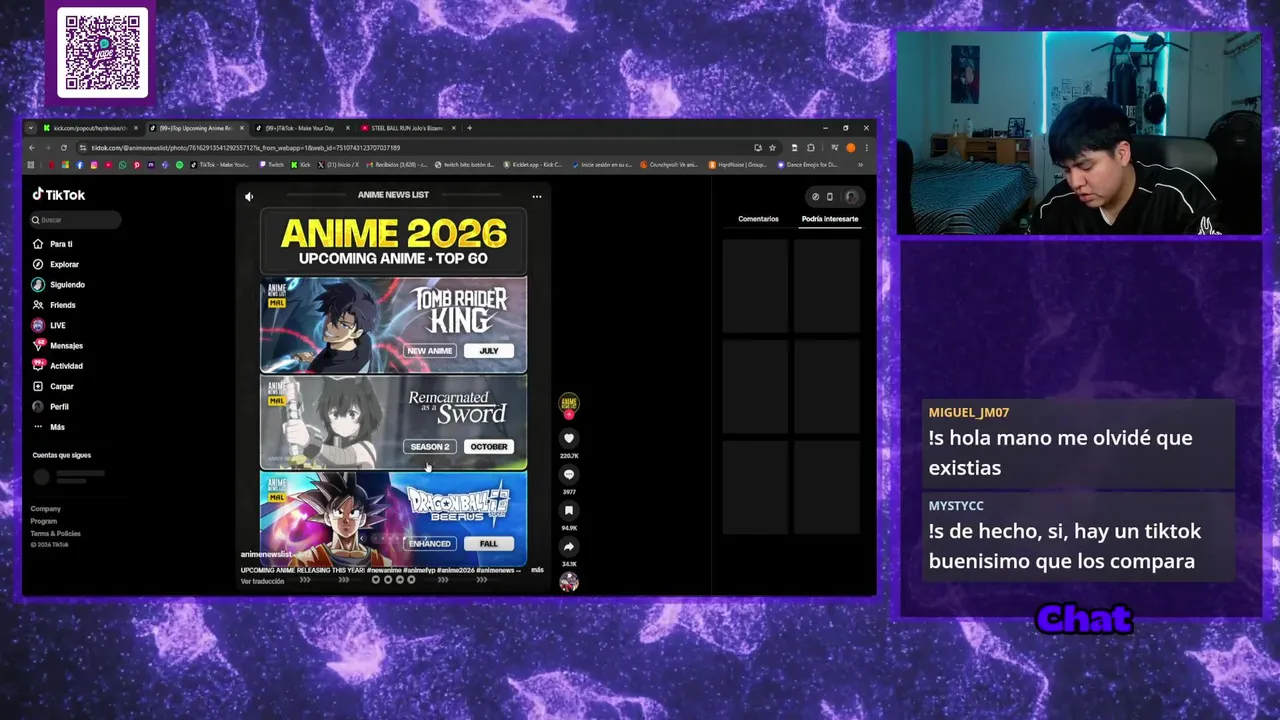
Task: Click the NEW ANIME label on Tomb Raider King
Action: click(430, 351)
